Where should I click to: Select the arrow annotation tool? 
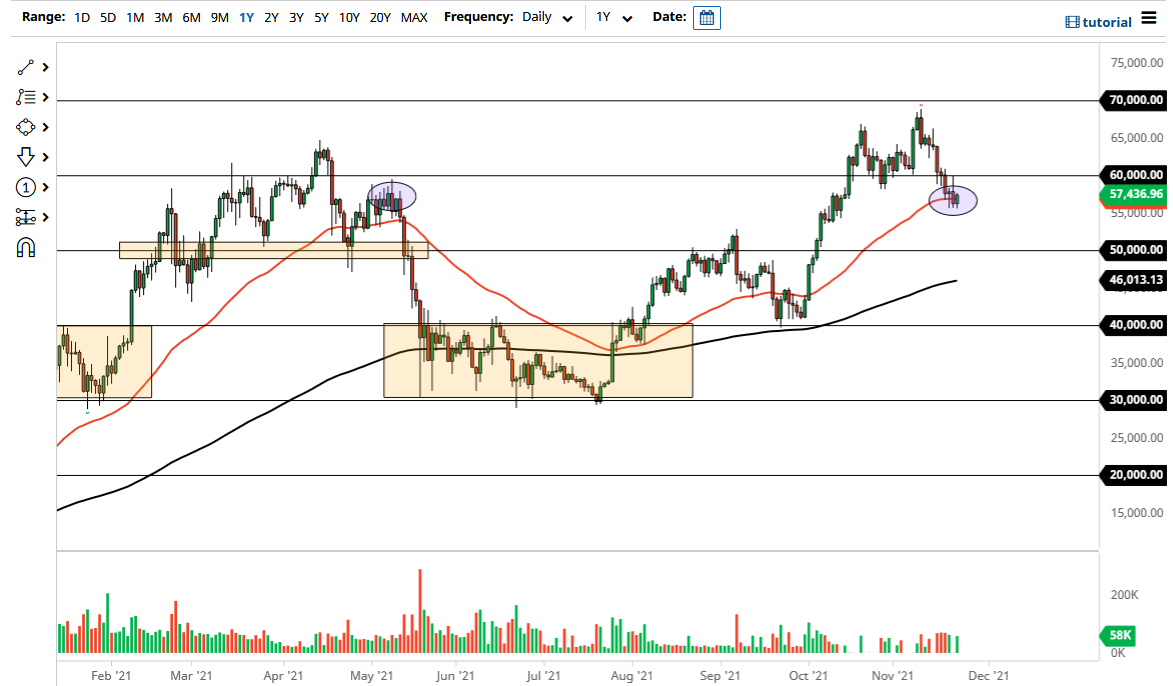[27, 156]
